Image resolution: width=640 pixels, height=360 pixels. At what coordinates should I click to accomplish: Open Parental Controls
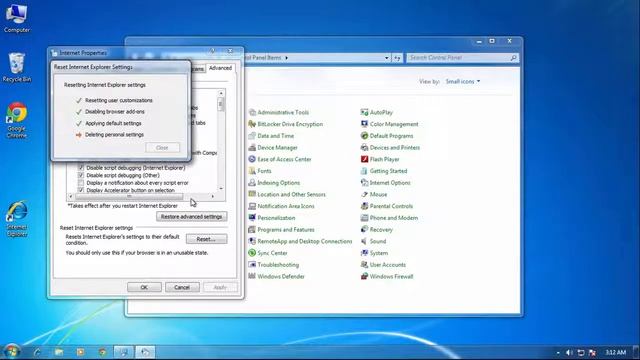(387, 206)
